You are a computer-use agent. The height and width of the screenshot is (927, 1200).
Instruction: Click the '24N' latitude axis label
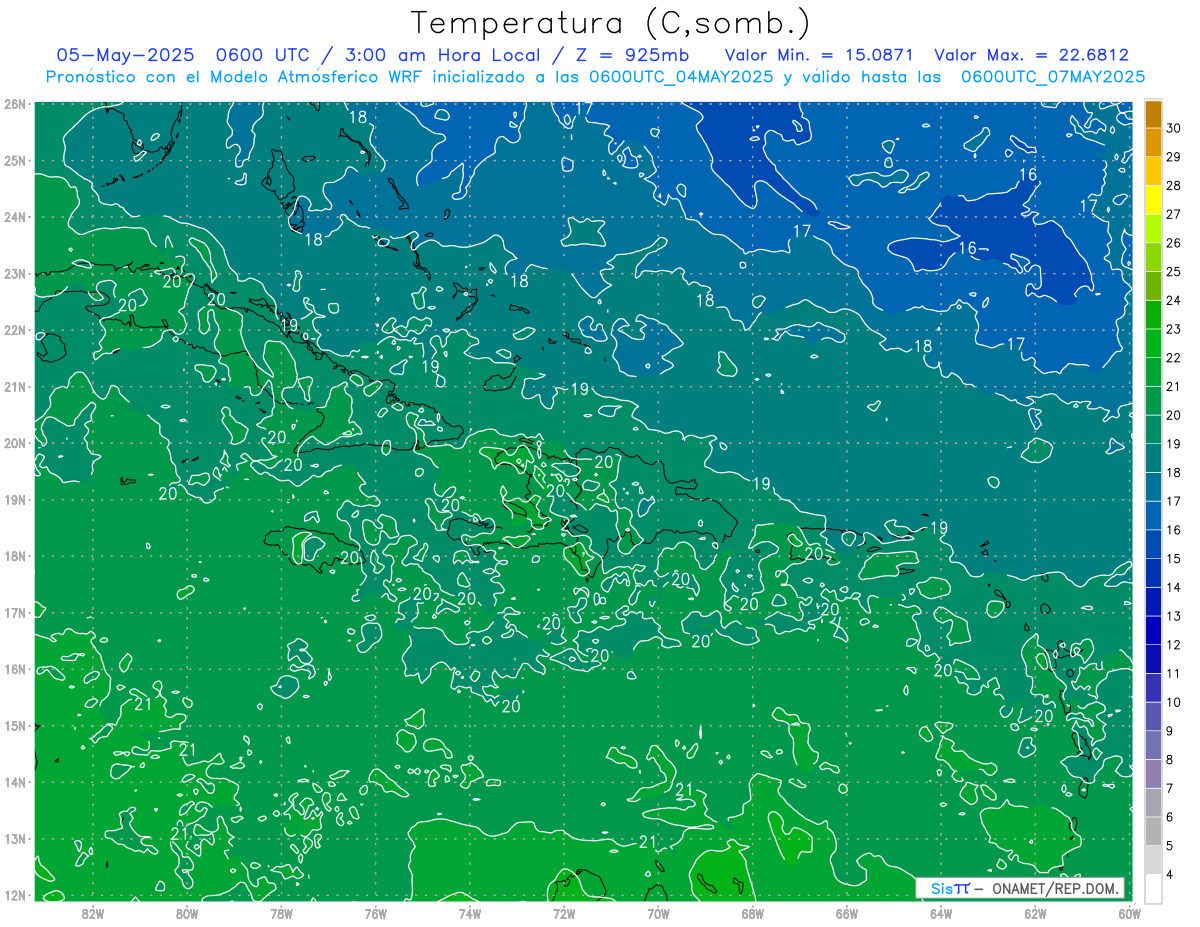coord(14,217)
